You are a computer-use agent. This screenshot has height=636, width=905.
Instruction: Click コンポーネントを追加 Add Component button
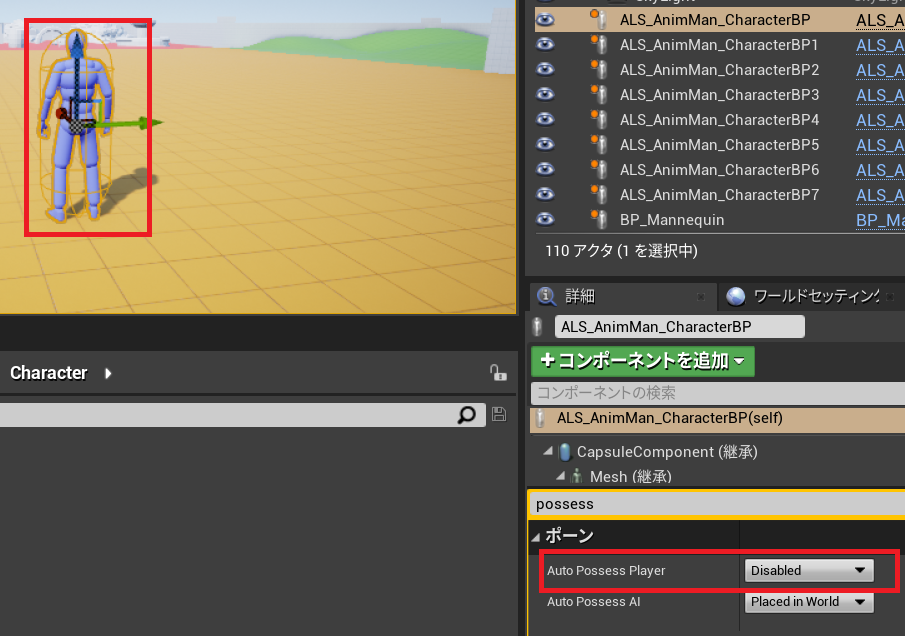click(x=642, y=361)
